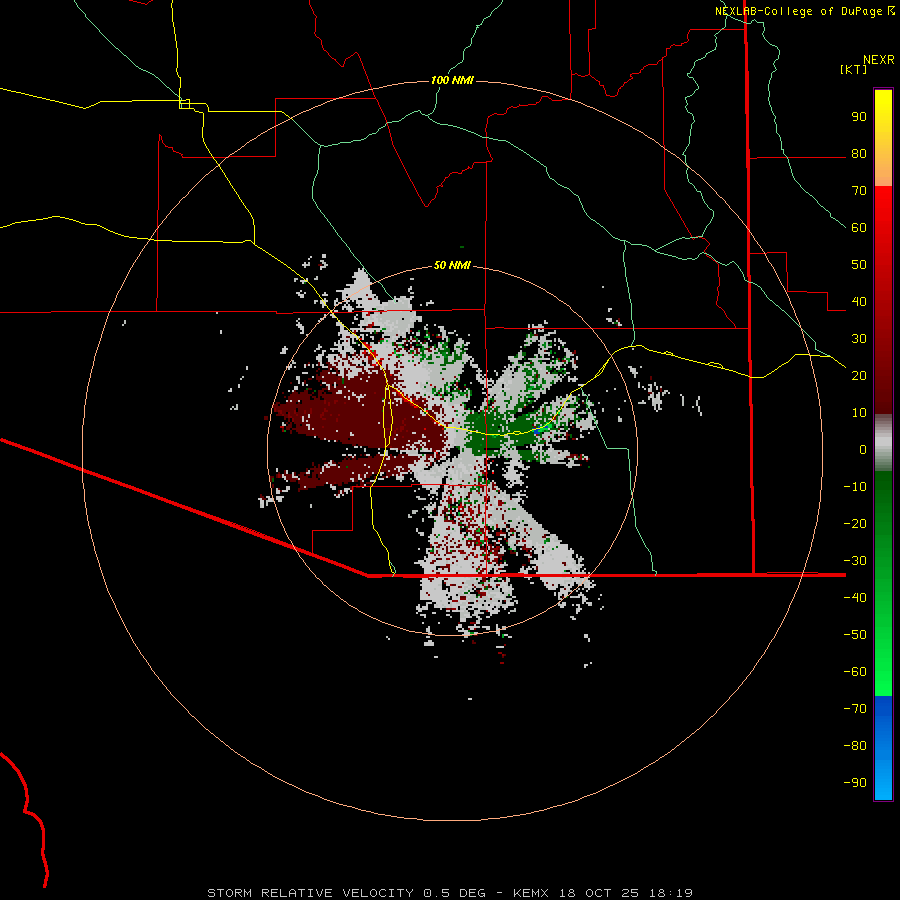Screen dimensions: 900x900
Task: Click the -30 value on velocity scale
Action: (x=855, y=561)
